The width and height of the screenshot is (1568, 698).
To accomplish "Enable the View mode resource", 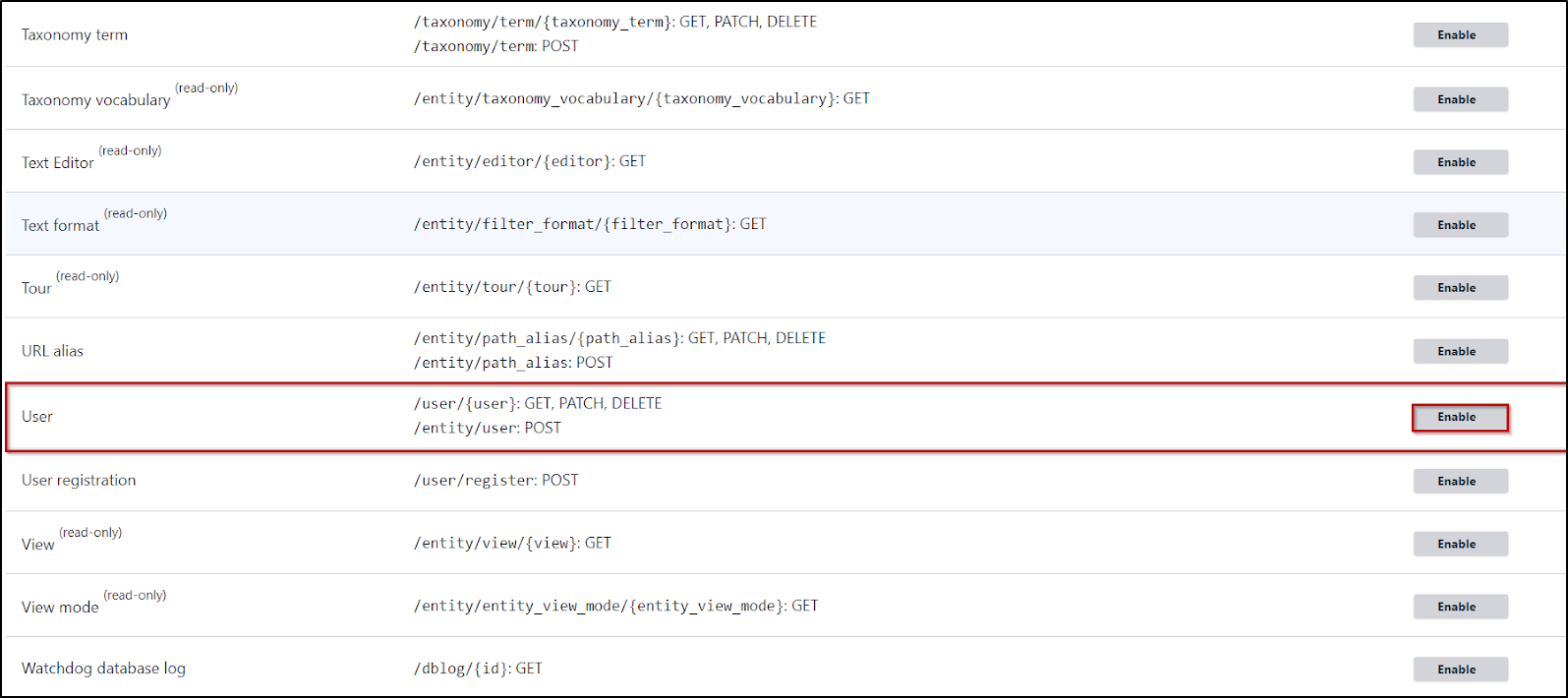I will click(1460, 607).
